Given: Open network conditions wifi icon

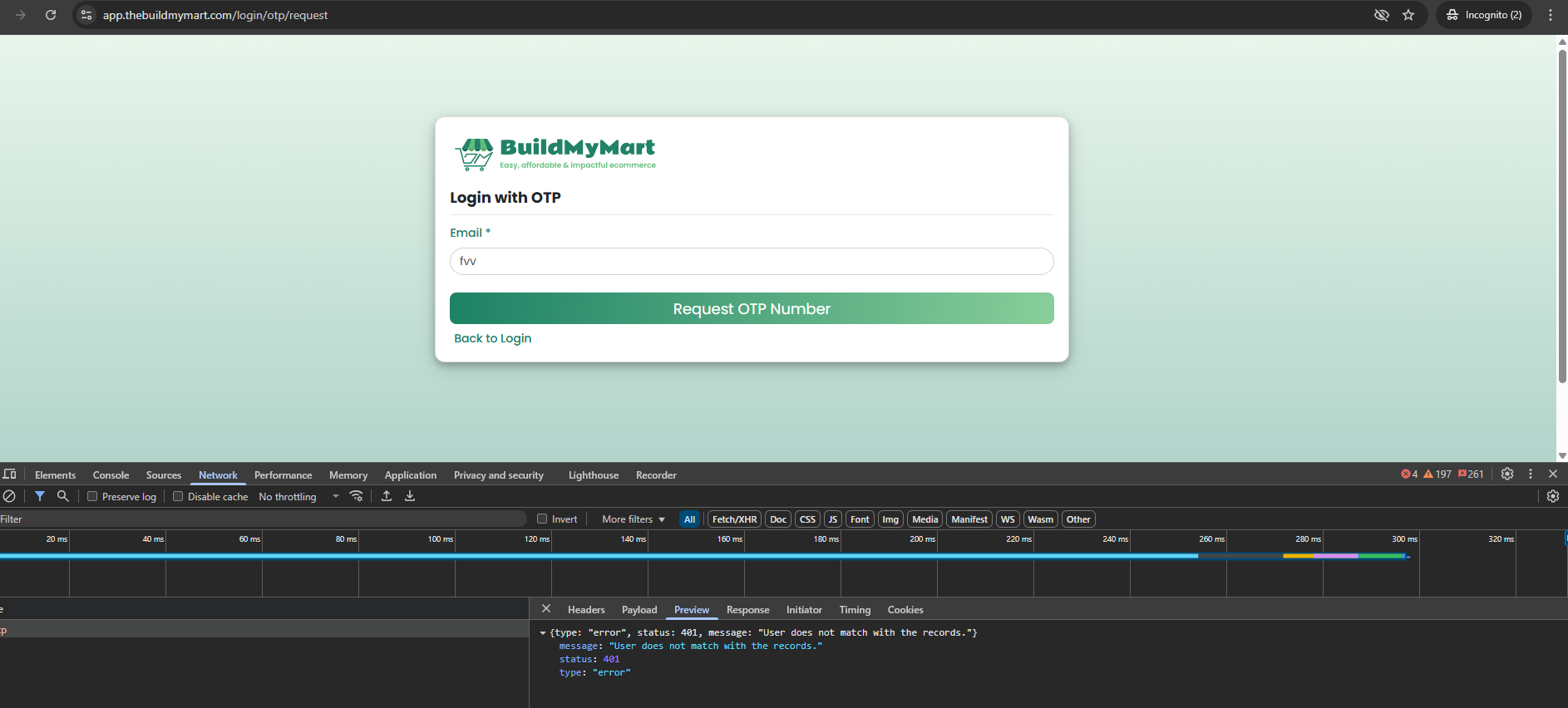Looking at the screenshot, I should (357, 496).
